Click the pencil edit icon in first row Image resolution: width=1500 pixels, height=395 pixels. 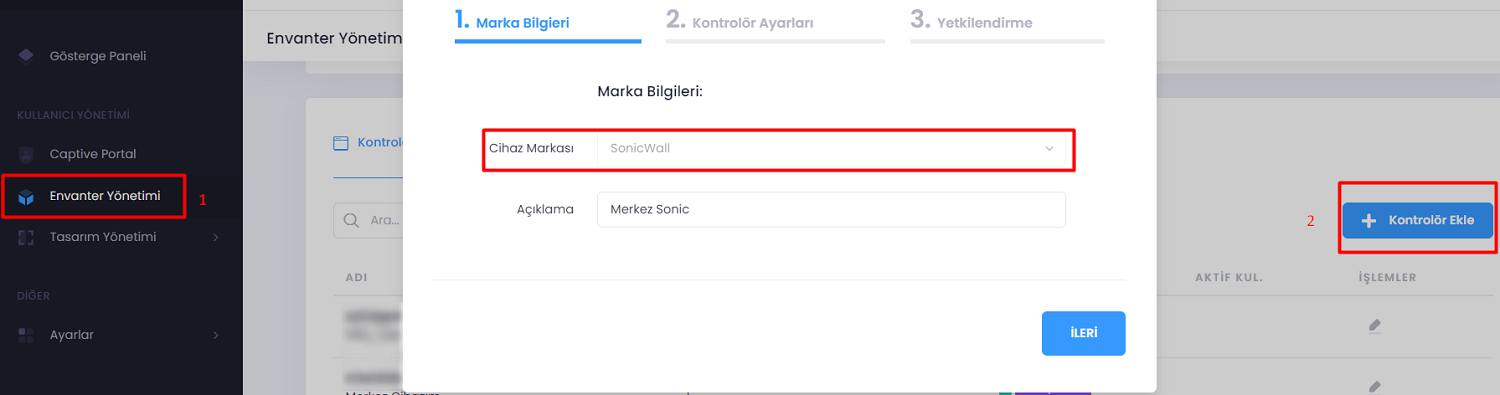click(x=1375, y=325)
